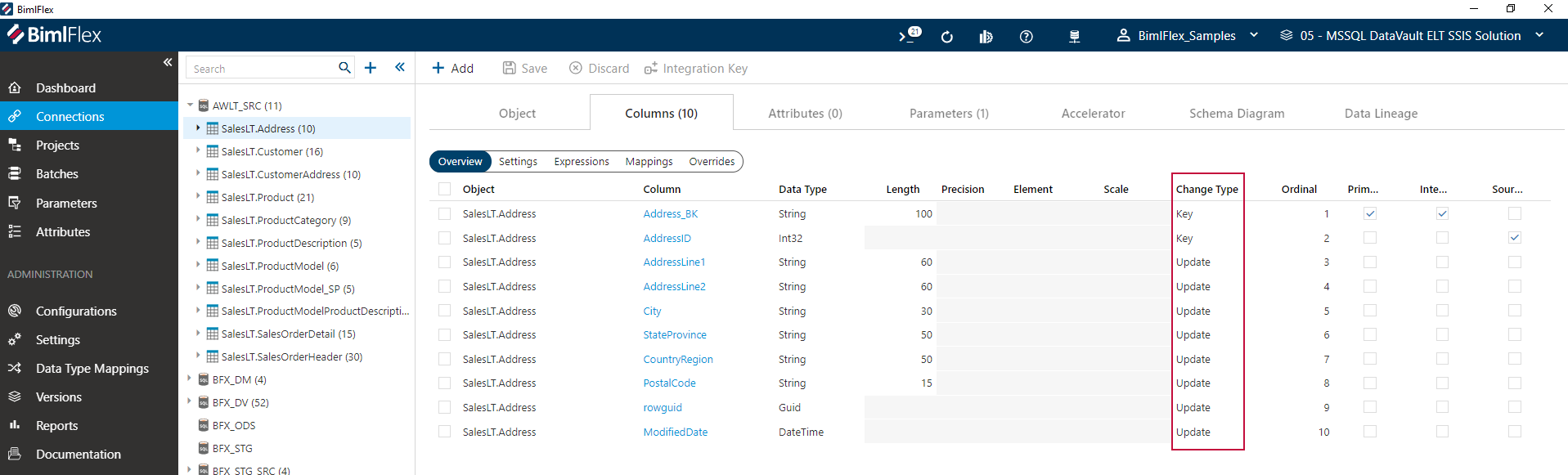Toggle AddressID source key checkbox

pyautogui.click(x=1514, y=238)
